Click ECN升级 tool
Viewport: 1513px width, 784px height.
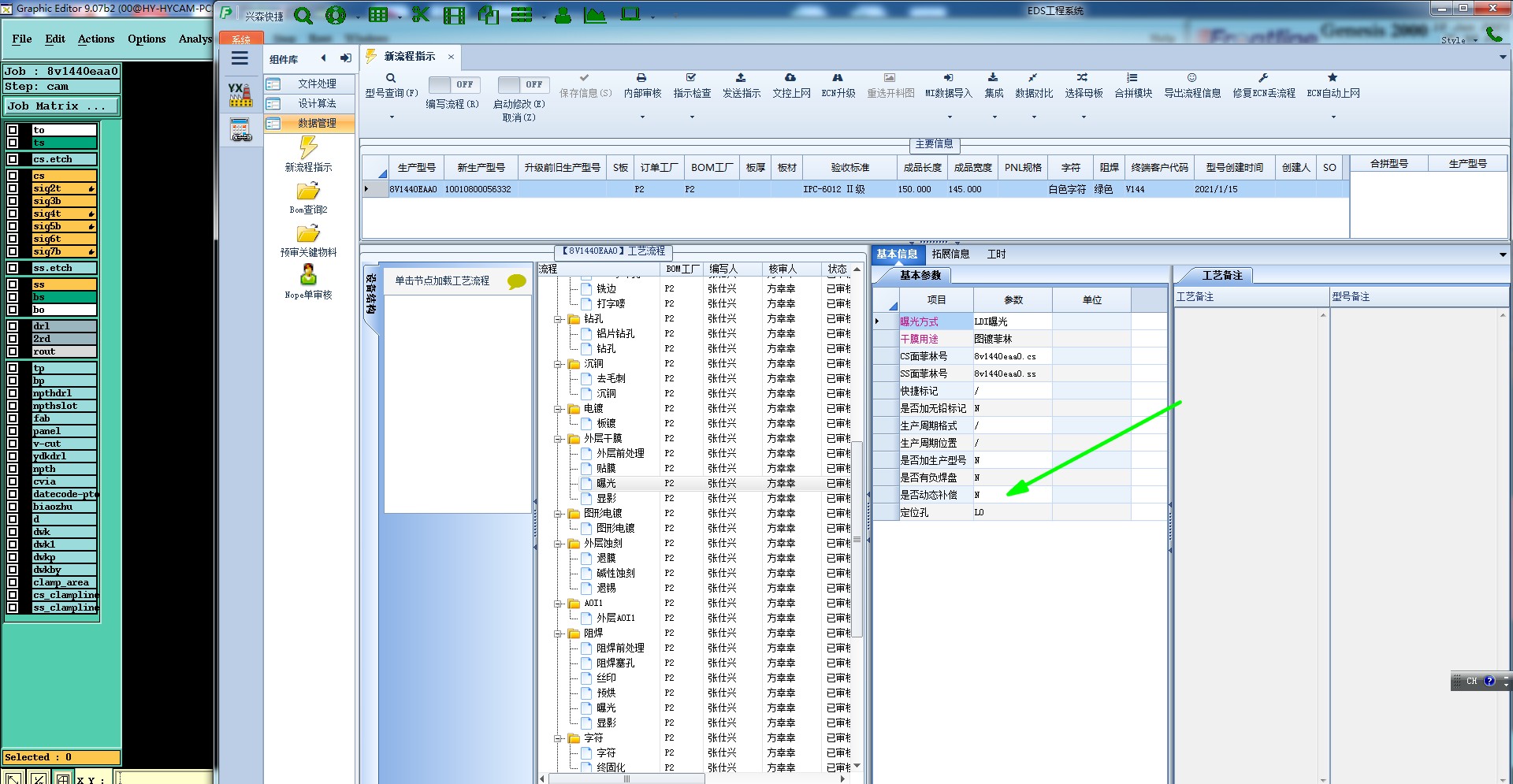(x=838, y=85)
